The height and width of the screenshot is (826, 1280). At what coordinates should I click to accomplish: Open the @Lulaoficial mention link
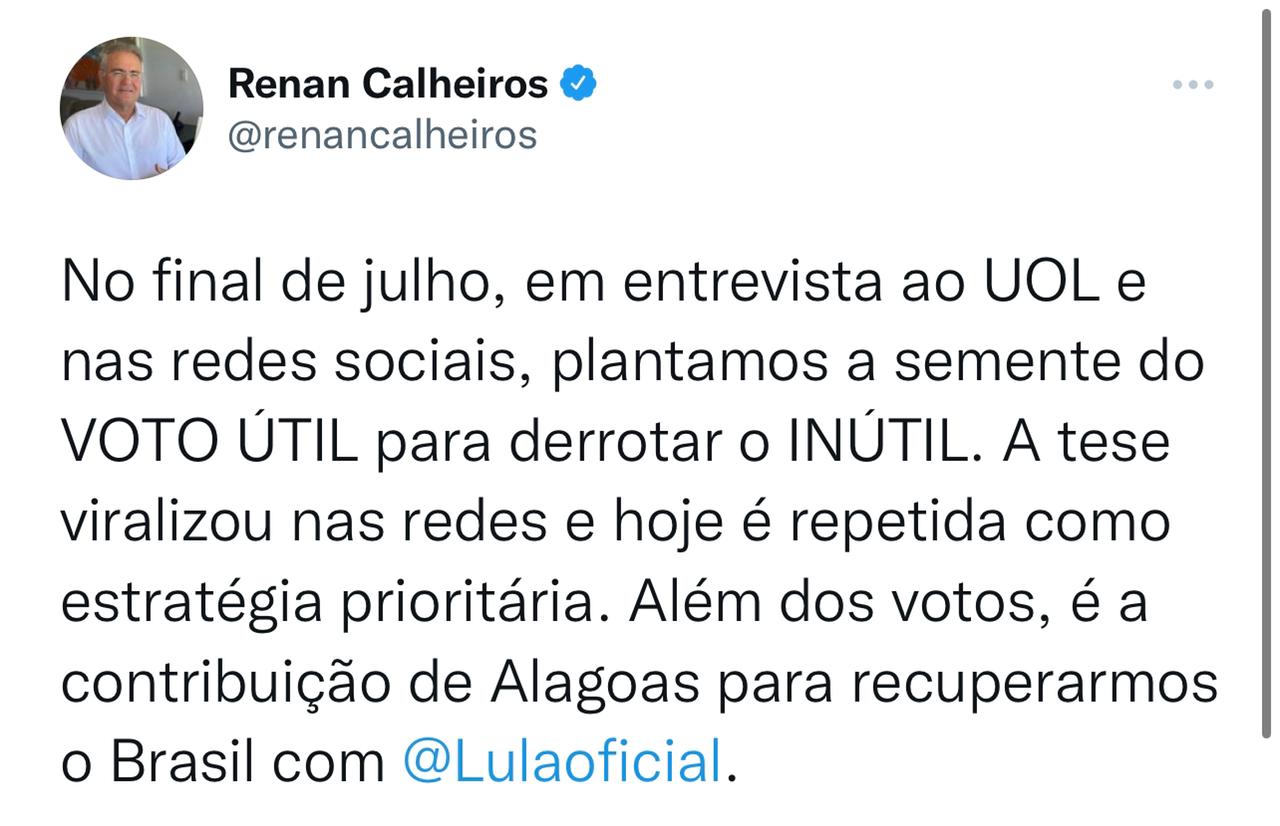point(562,762)
